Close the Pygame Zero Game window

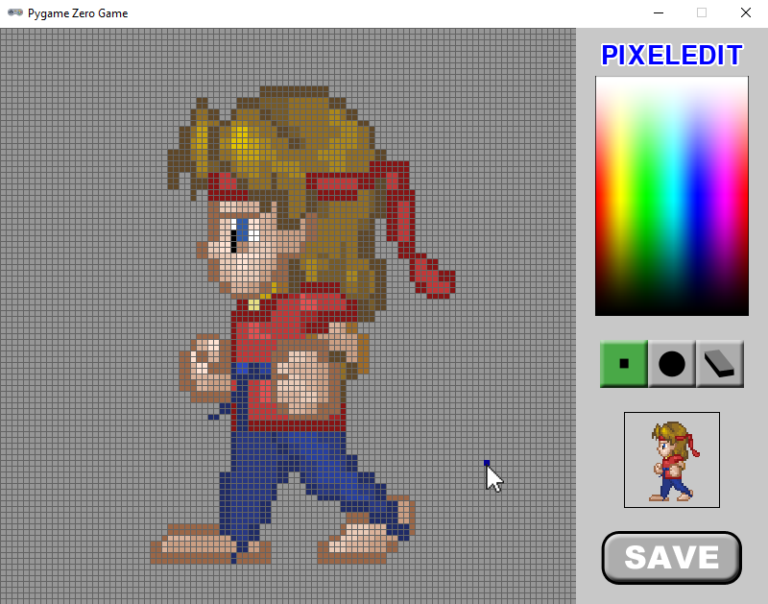(745, 13)
